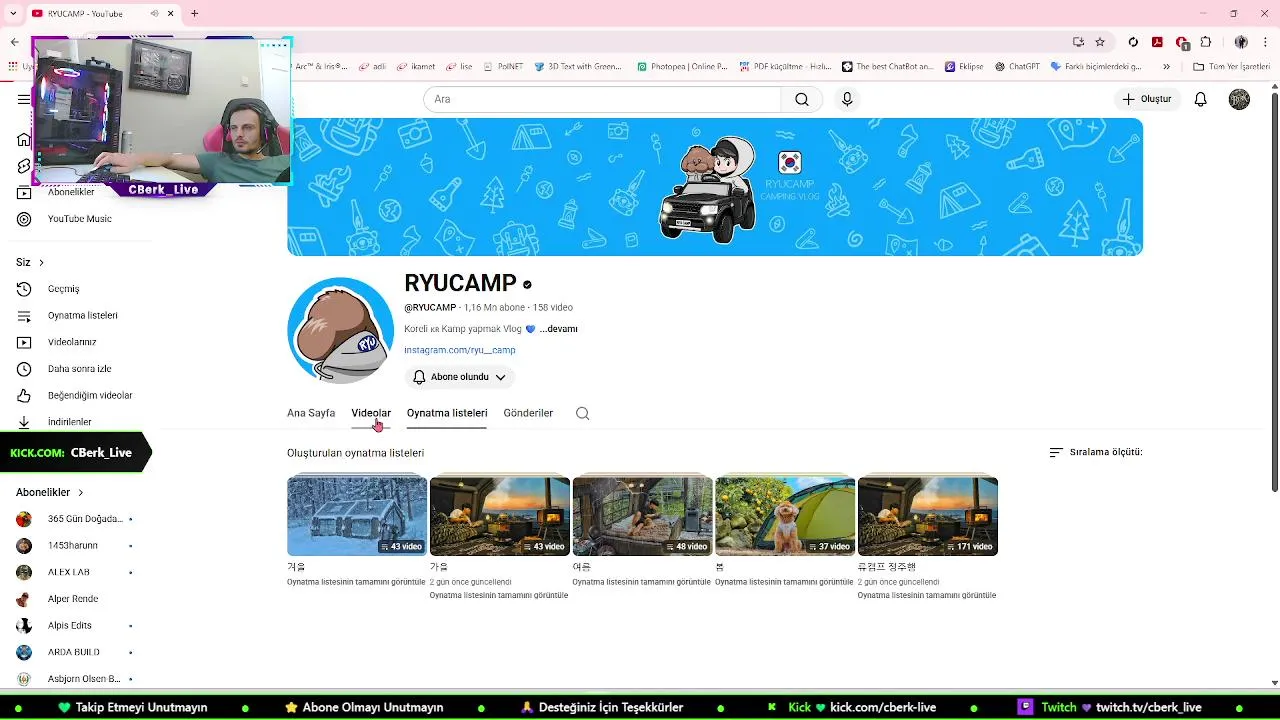Open Tüm Yer İşaretleri bookmarks folder
1280x720 pixels.
(x=1231, y=67)
